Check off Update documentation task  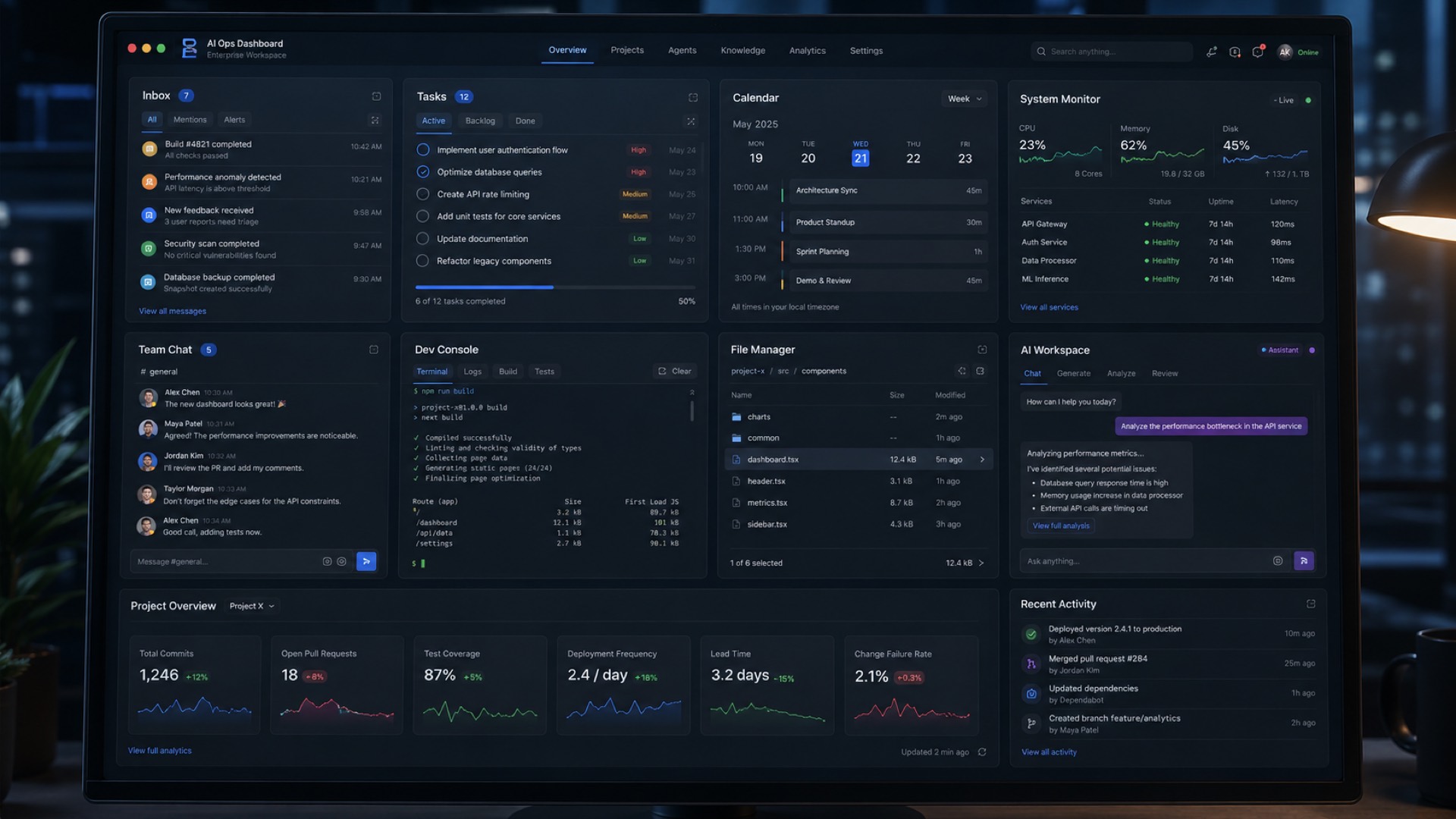point(423,238)
